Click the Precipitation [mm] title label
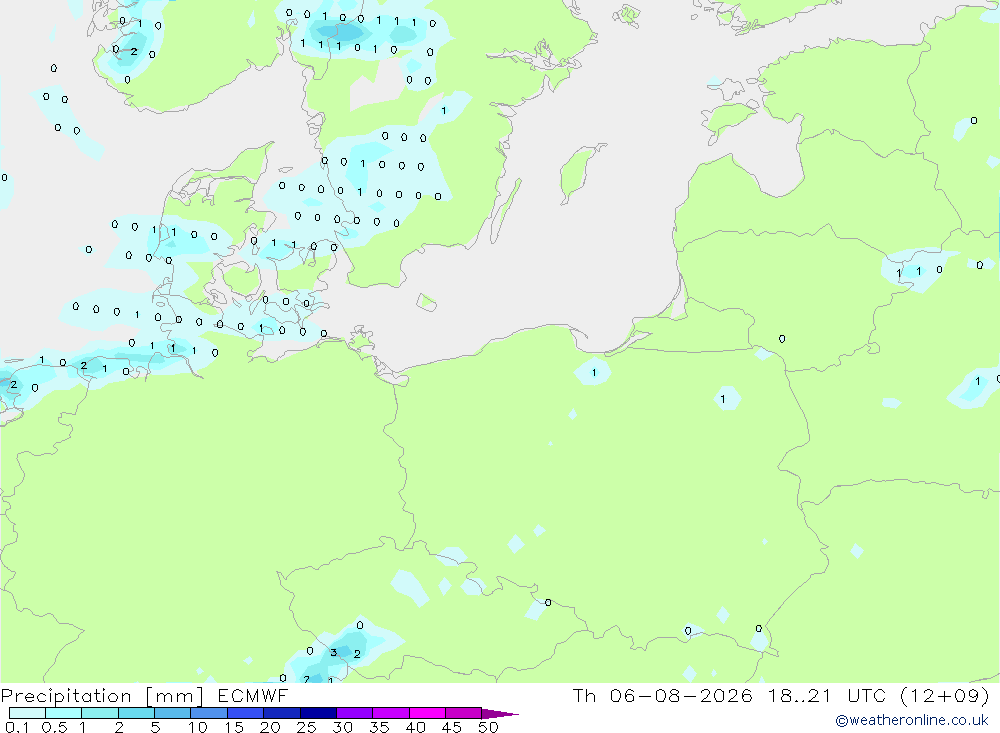 click(x=102, y=695)
